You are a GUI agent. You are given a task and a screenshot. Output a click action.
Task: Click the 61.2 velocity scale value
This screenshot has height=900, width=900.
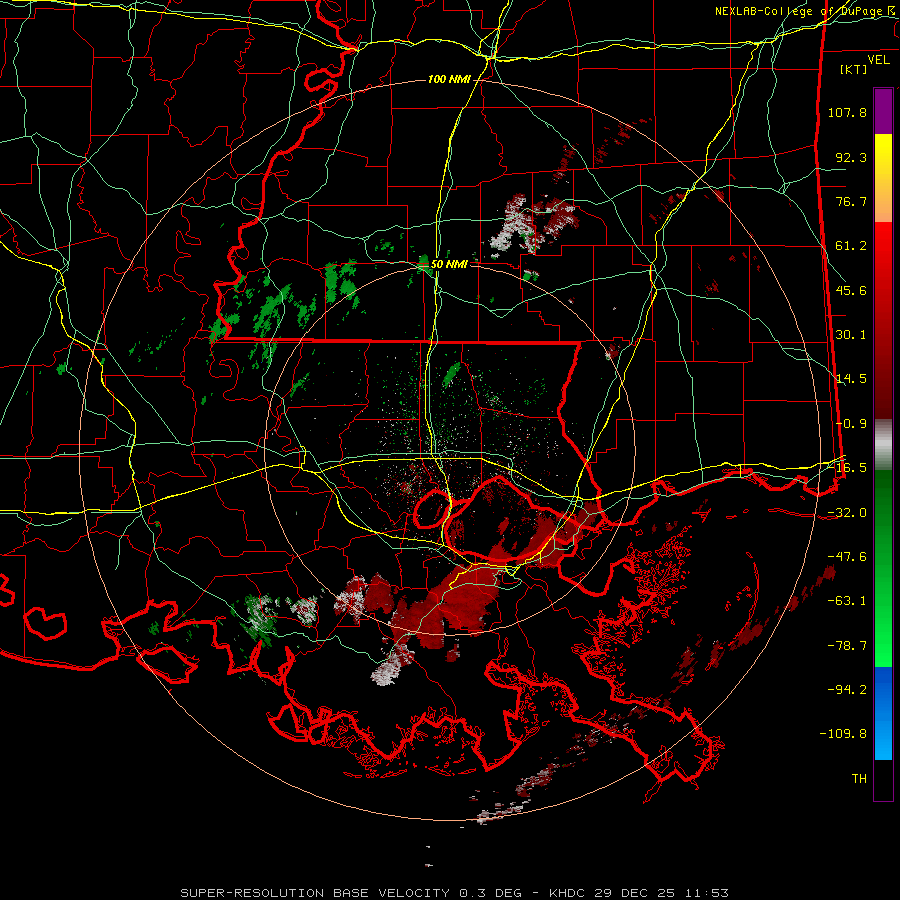click(x=851, y=246)
